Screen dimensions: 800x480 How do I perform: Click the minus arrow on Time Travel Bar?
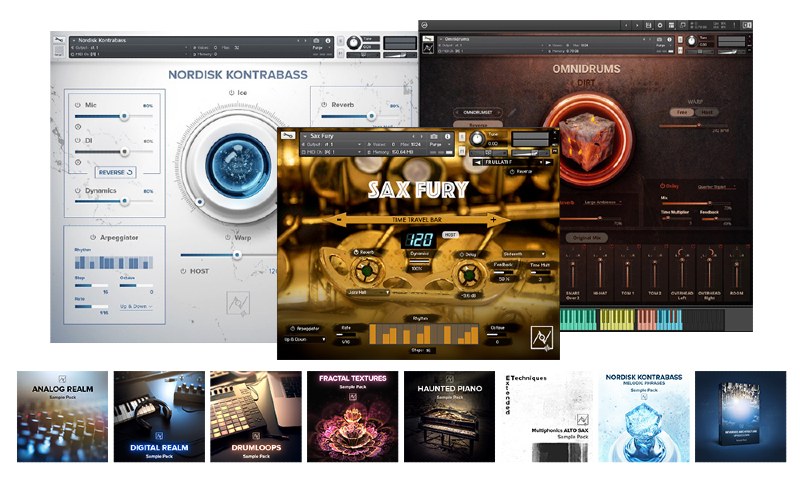click(339, 219)
